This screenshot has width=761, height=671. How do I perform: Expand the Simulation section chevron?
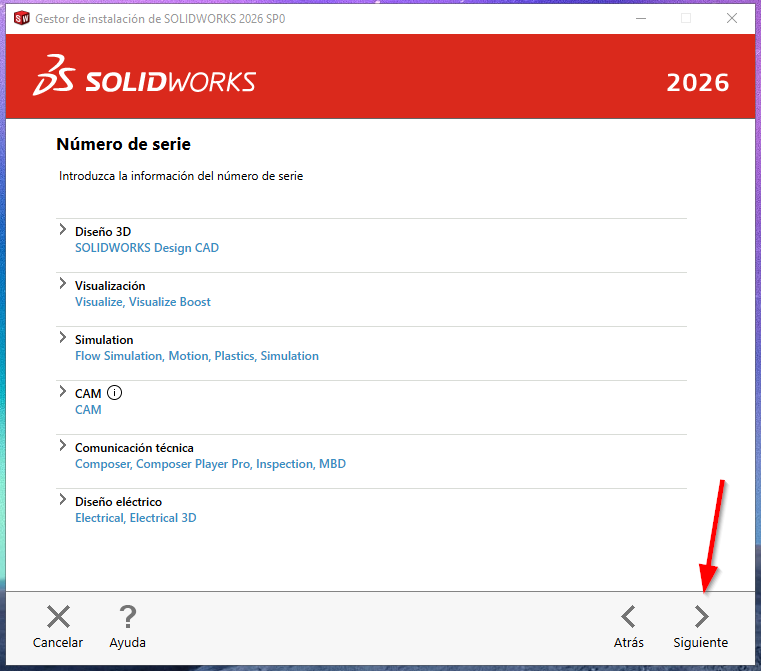point(63,338)
